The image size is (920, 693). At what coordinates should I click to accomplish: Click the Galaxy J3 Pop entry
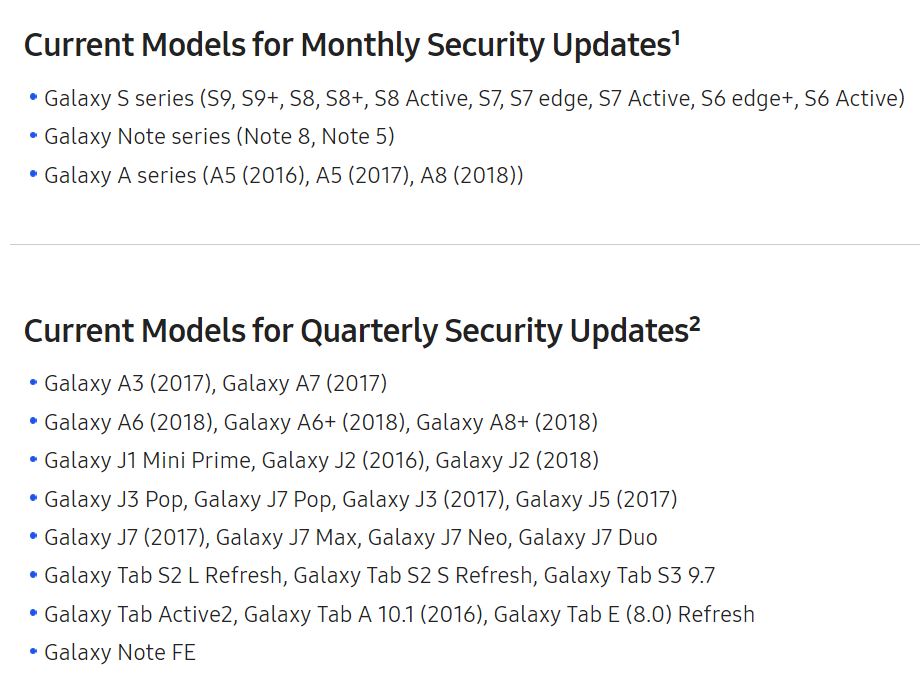(x=114, y=499)
